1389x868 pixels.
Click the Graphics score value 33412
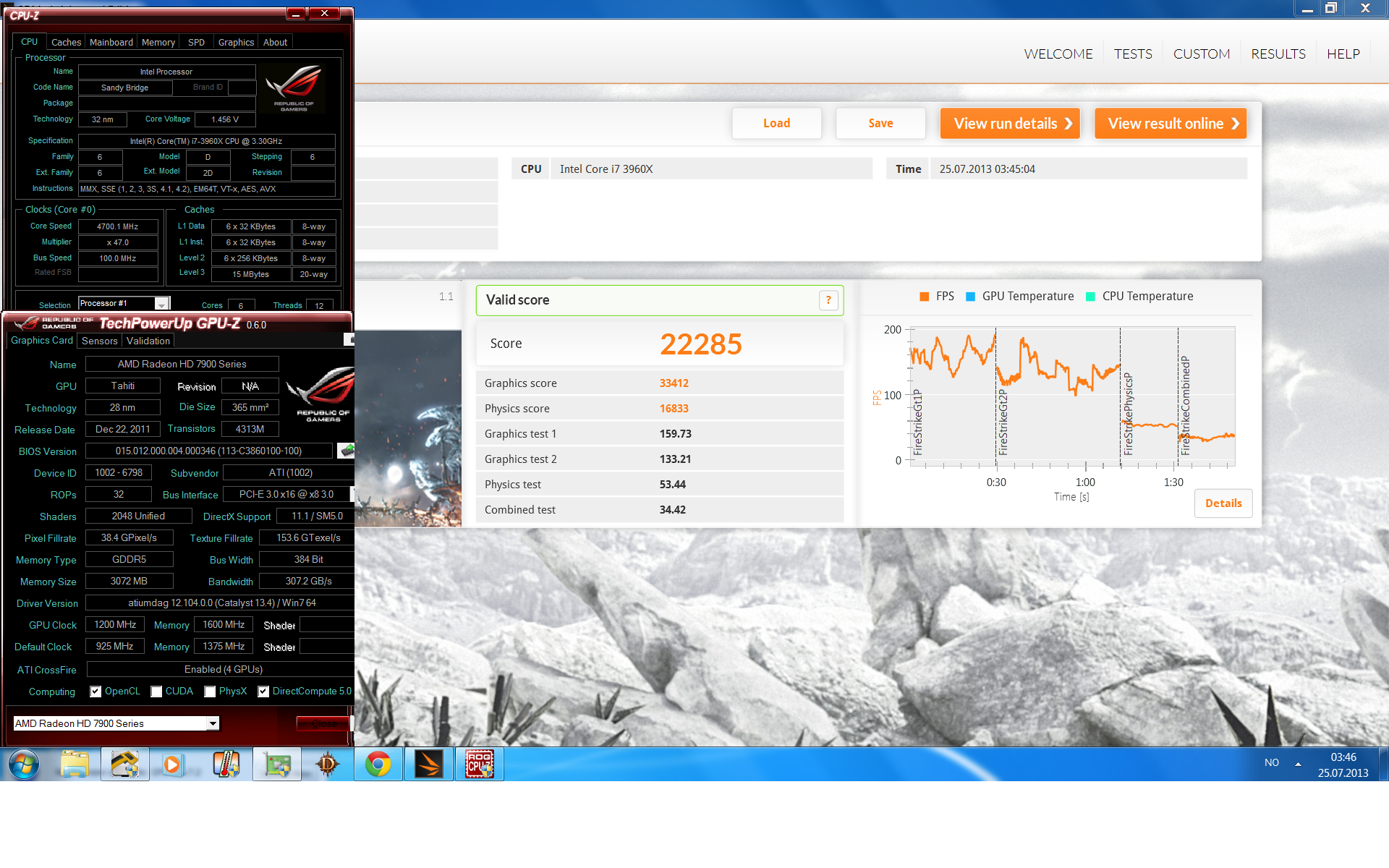674,383
